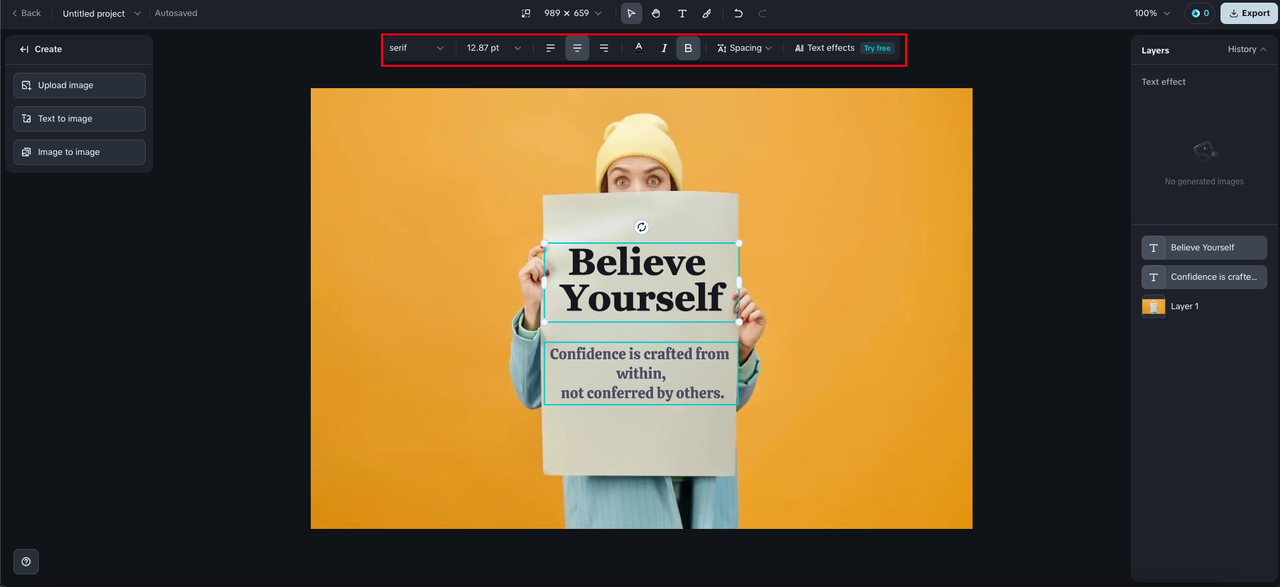
Task: Align text to the right
Action: [604, 48]
